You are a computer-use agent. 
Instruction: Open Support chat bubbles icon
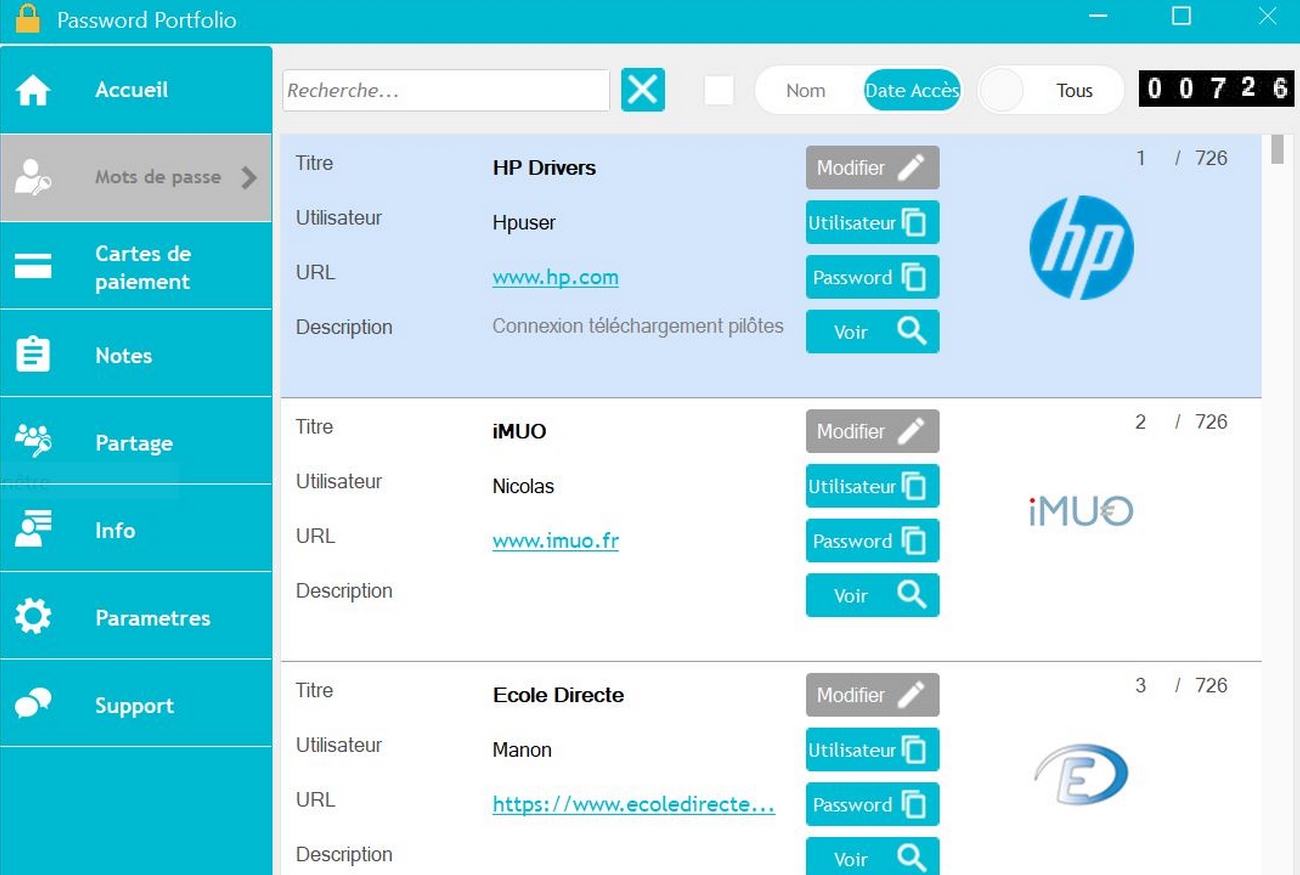pos(33,704)
